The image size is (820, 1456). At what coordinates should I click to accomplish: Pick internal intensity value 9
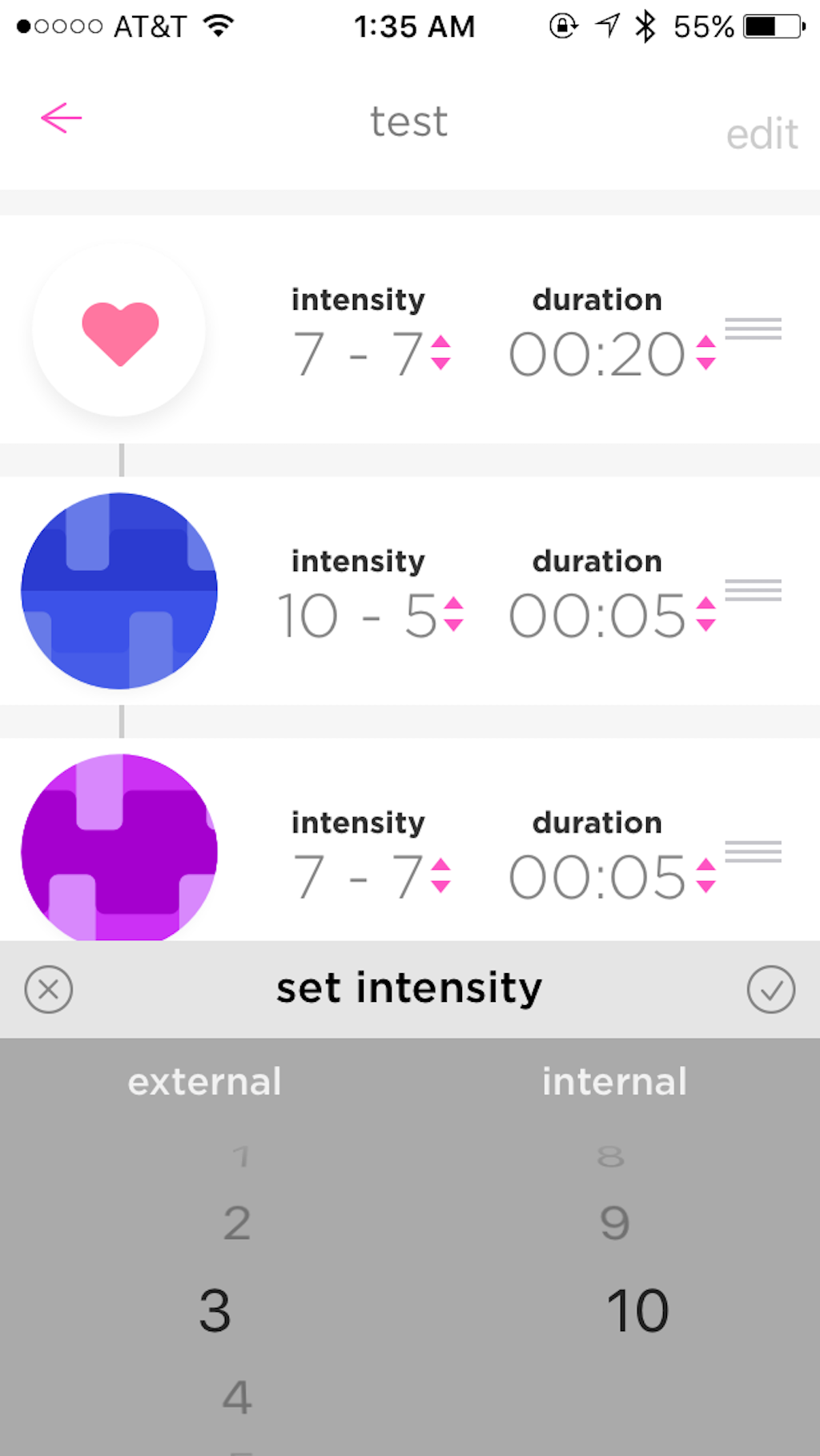pyautogui.click(x=615, y=1224)
